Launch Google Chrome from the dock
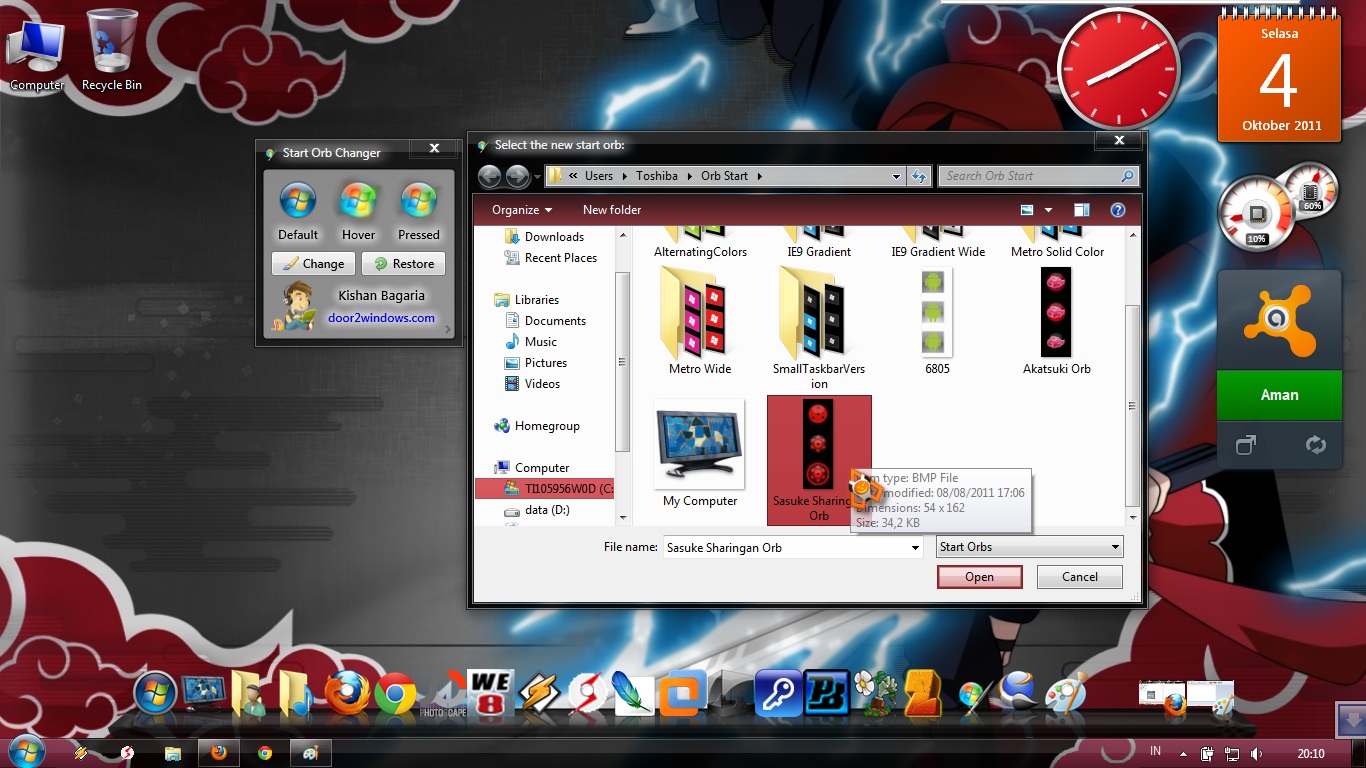 (x=395, y=693)
